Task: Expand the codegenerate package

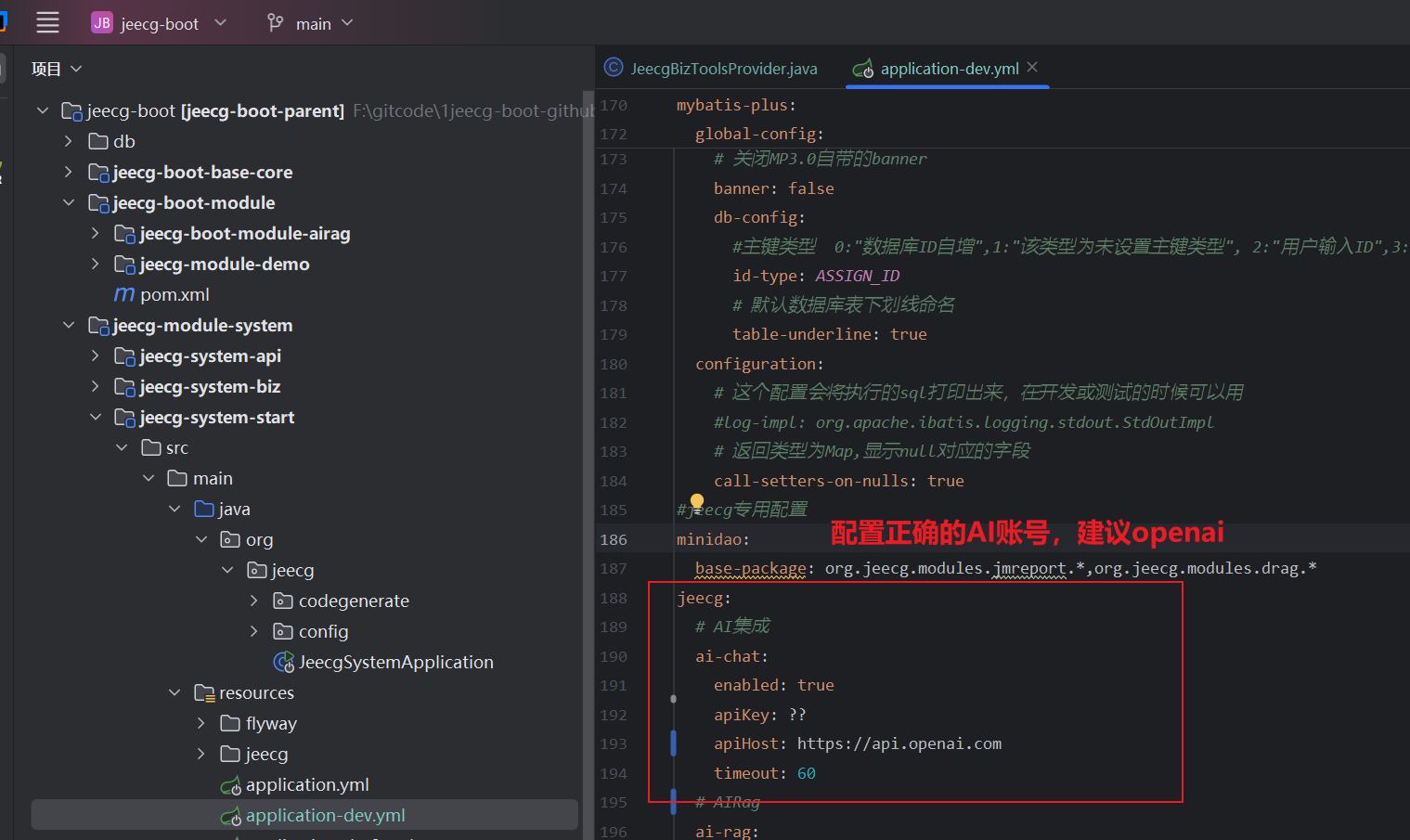Action: [254, 601]
